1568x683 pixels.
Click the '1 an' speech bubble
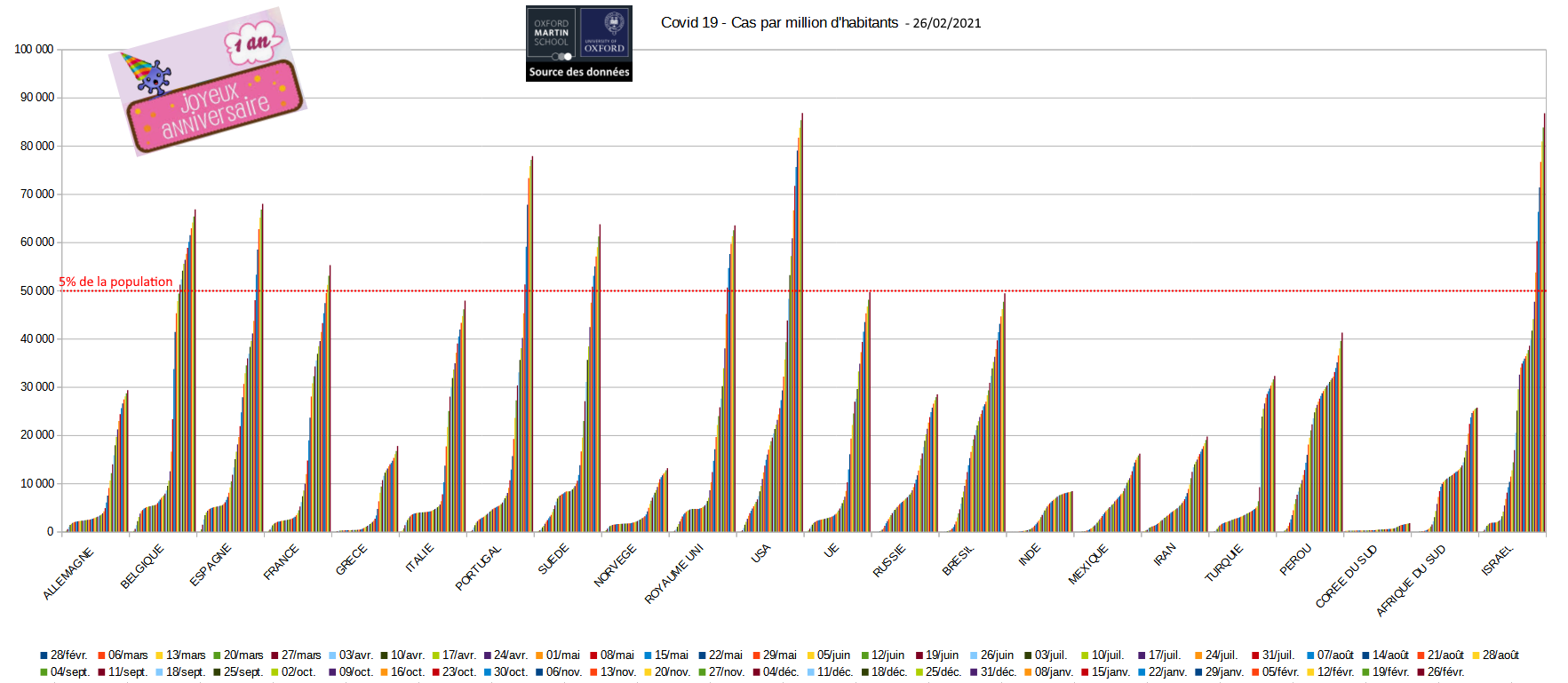click(254, 43)
